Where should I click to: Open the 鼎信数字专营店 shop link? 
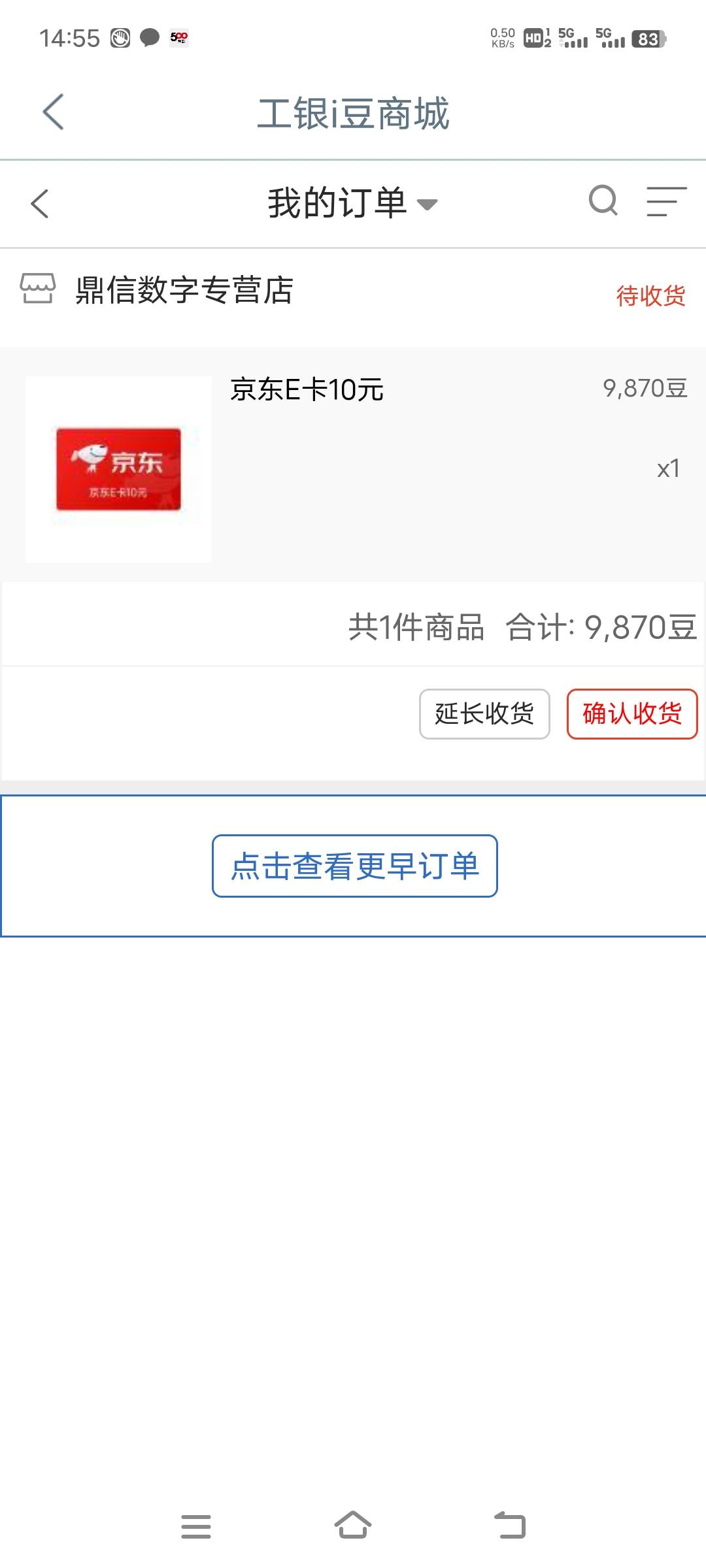click(x=184, y=289)
